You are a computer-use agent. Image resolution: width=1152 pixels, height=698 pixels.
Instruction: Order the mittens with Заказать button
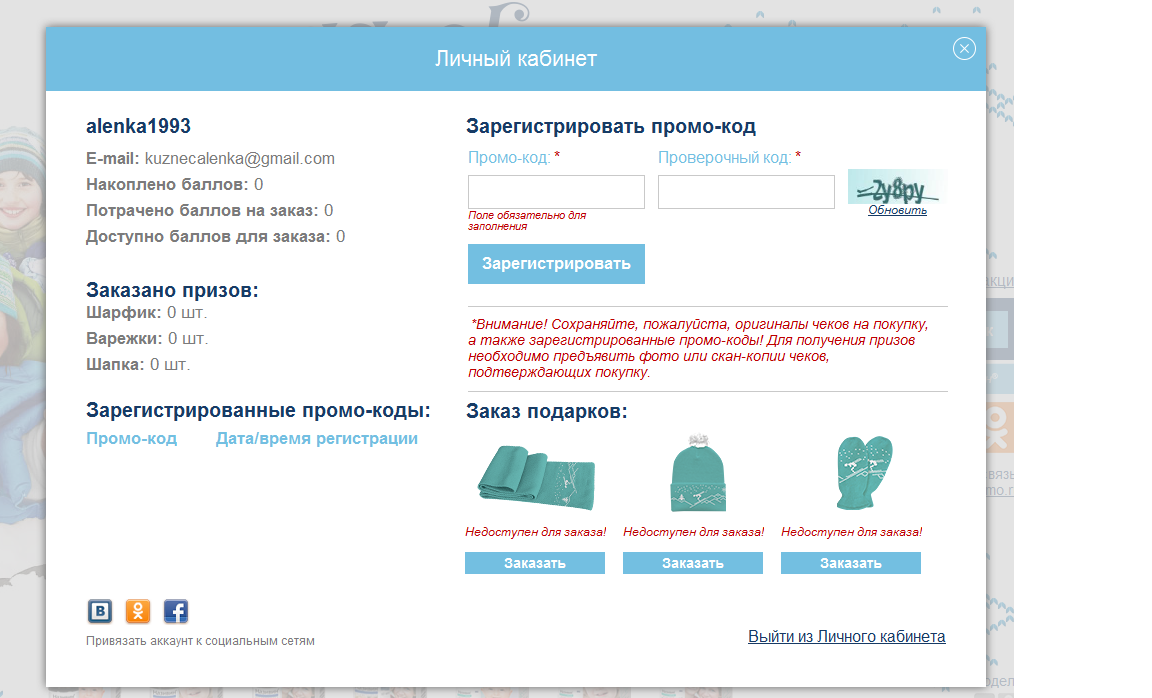click(851, 563)
